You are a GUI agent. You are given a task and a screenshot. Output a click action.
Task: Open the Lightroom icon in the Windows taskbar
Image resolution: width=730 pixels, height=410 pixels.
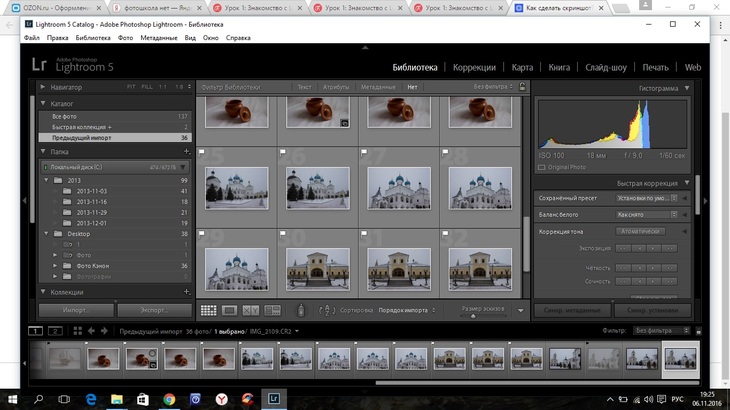tap(273, 399)
